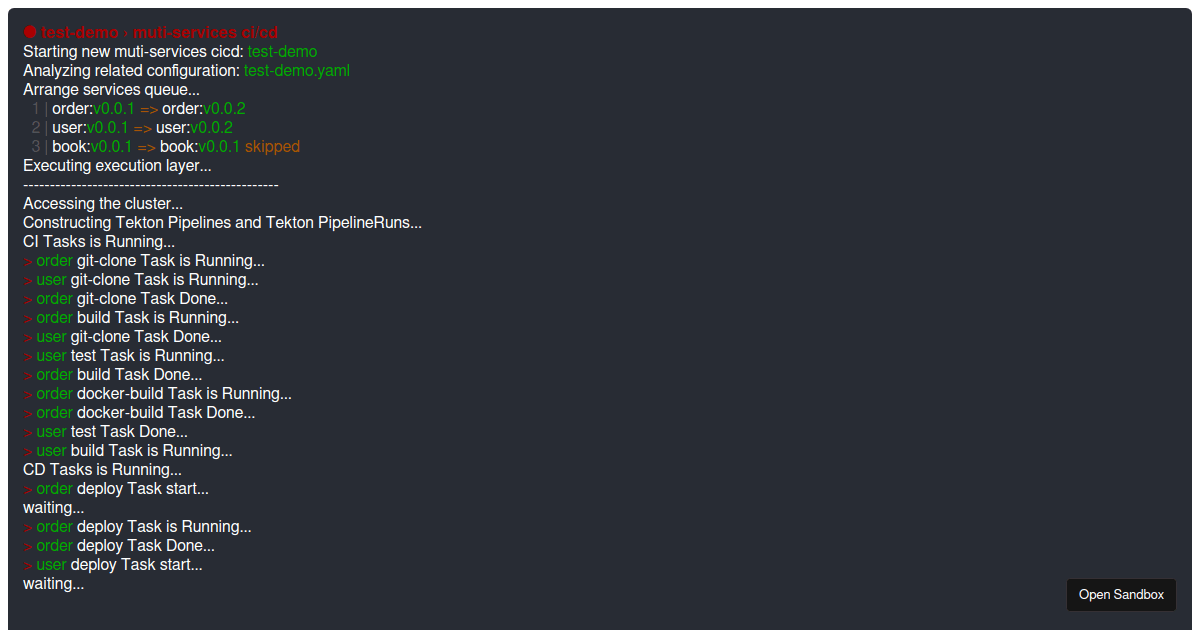This screenshot has width=1200, height=630.
Task: Click 'CD Tasks is Running' line
Action: pyautogui.click(x=103, y=470)
